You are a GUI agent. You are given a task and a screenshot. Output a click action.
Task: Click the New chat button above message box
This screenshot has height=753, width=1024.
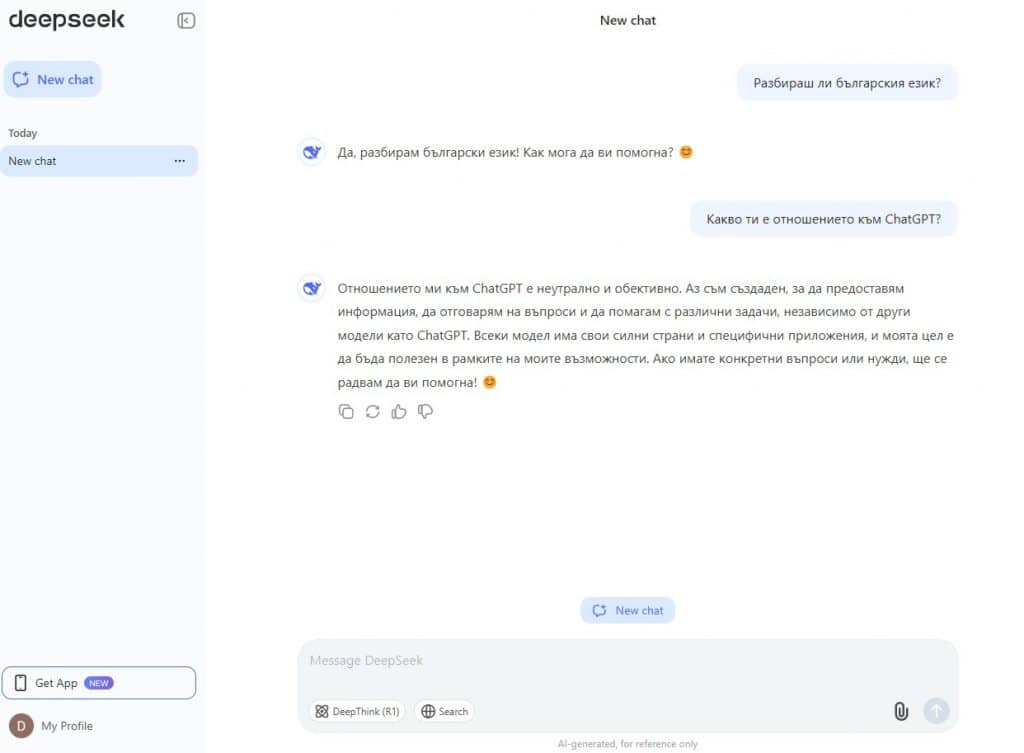pyautogui.click(x=627, y=610)
